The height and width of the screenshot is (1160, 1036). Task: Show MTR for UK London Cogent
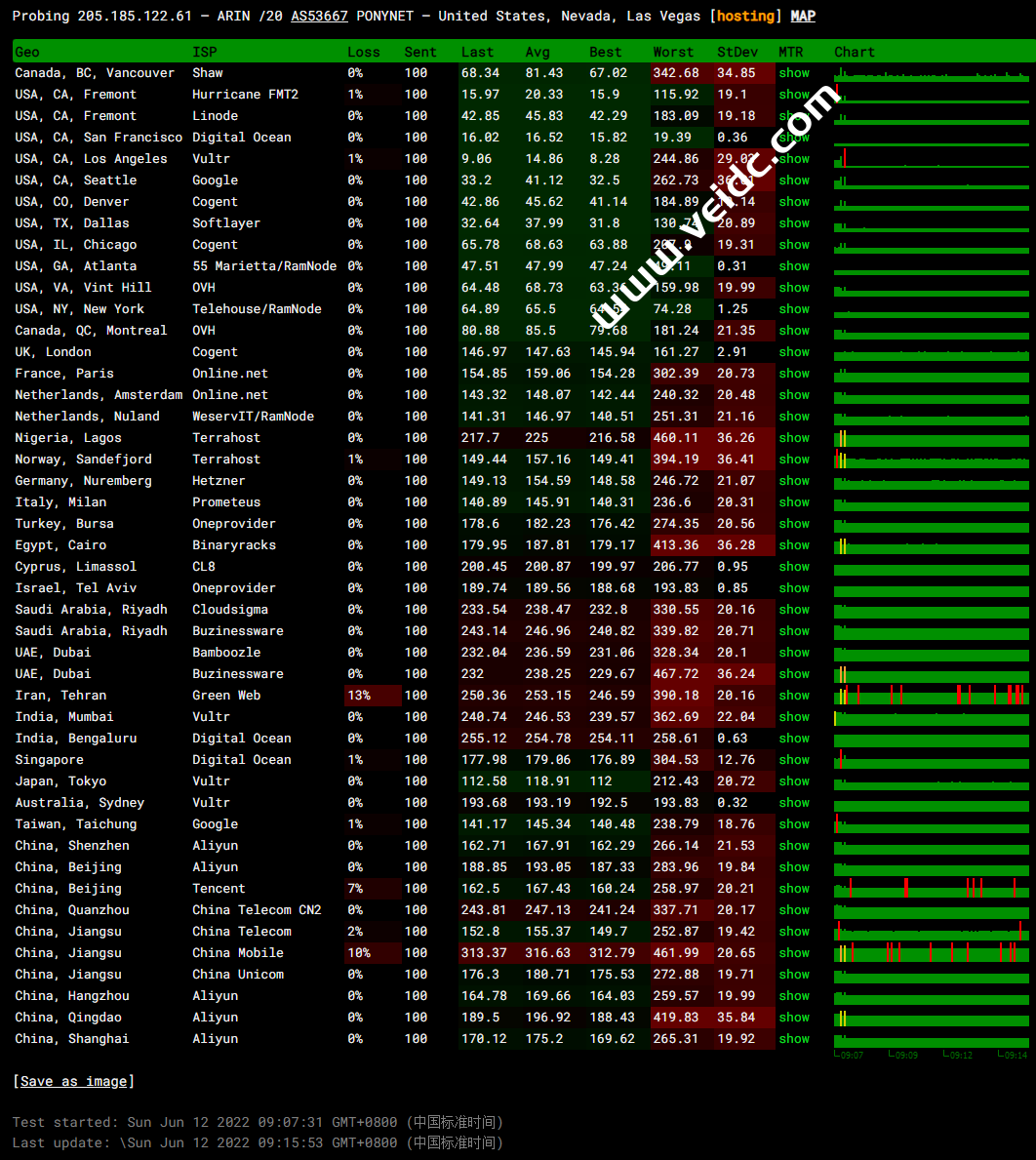pos(794,352)
